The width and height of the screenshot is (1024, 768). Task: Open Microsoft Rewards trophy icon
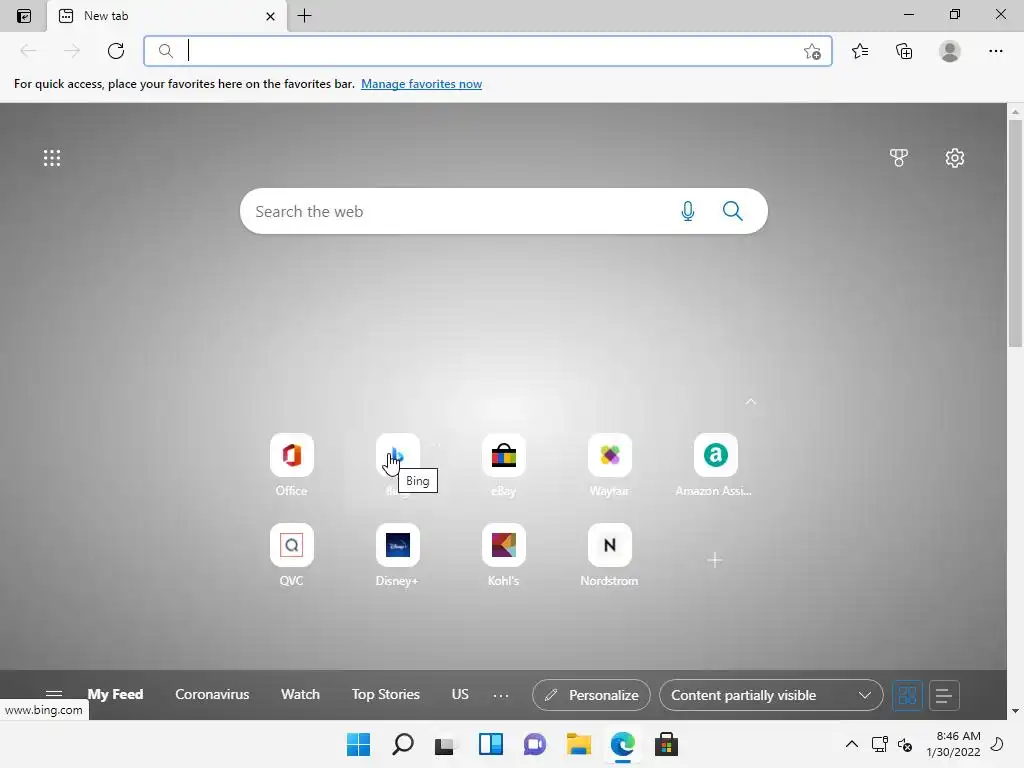tap(899, 158)
